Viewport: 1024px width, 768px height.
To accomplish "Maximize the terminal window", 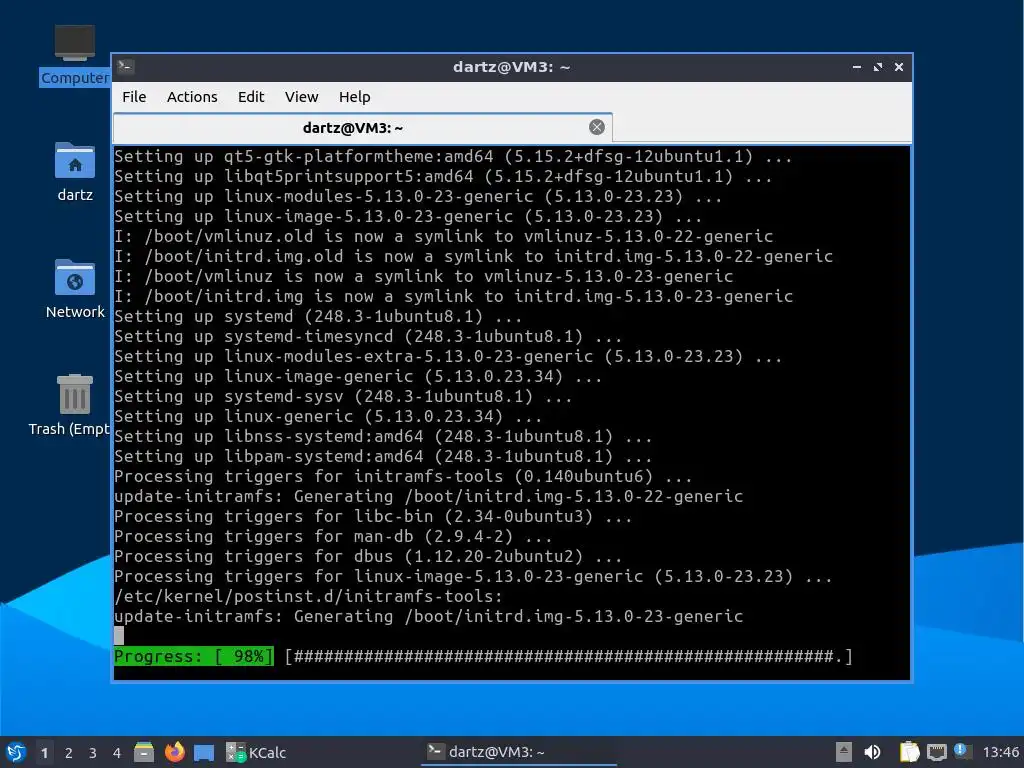I will (878, 67).
